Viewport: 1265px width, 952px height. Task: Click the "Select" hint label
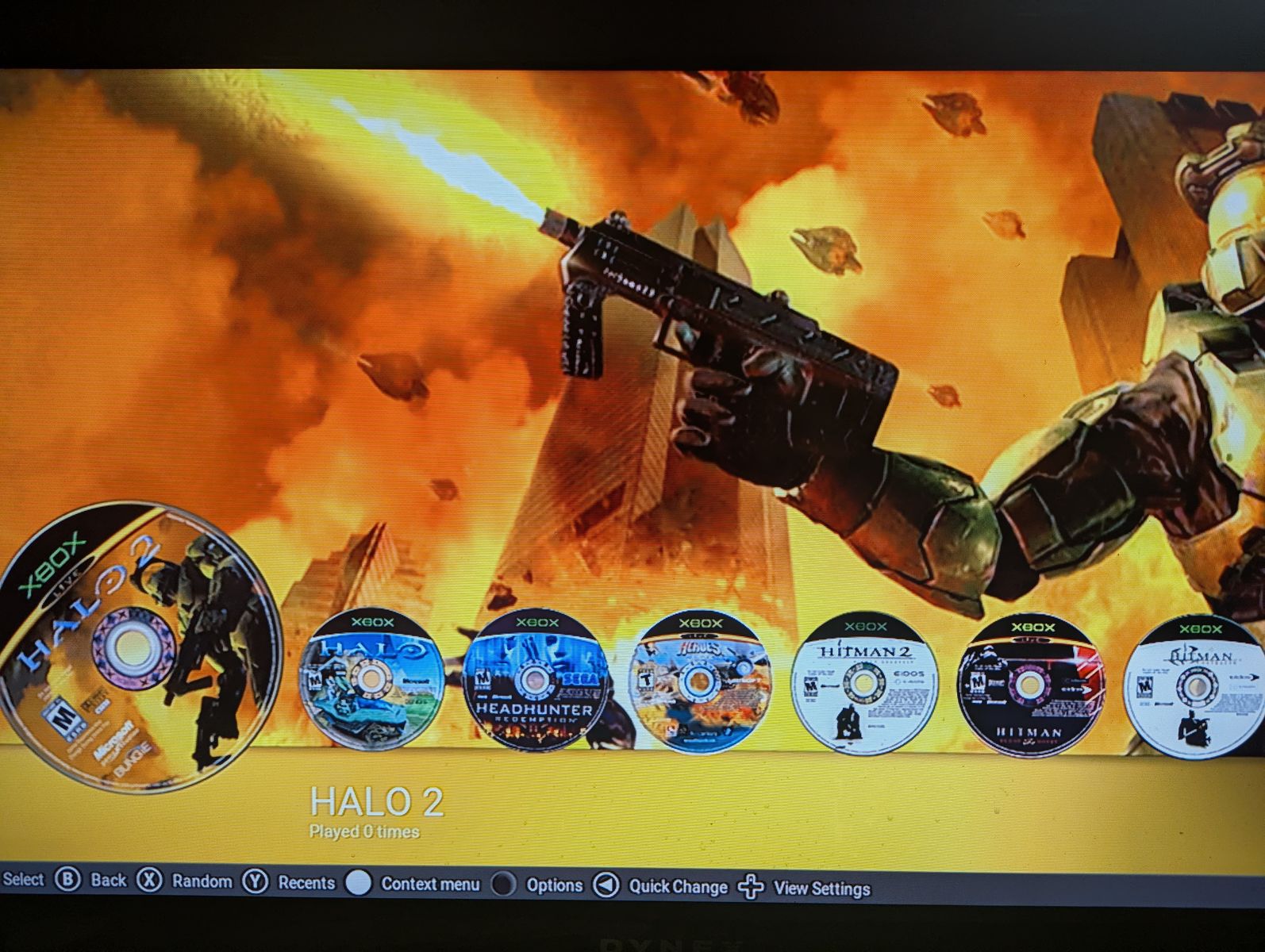(x=23, y=878)
